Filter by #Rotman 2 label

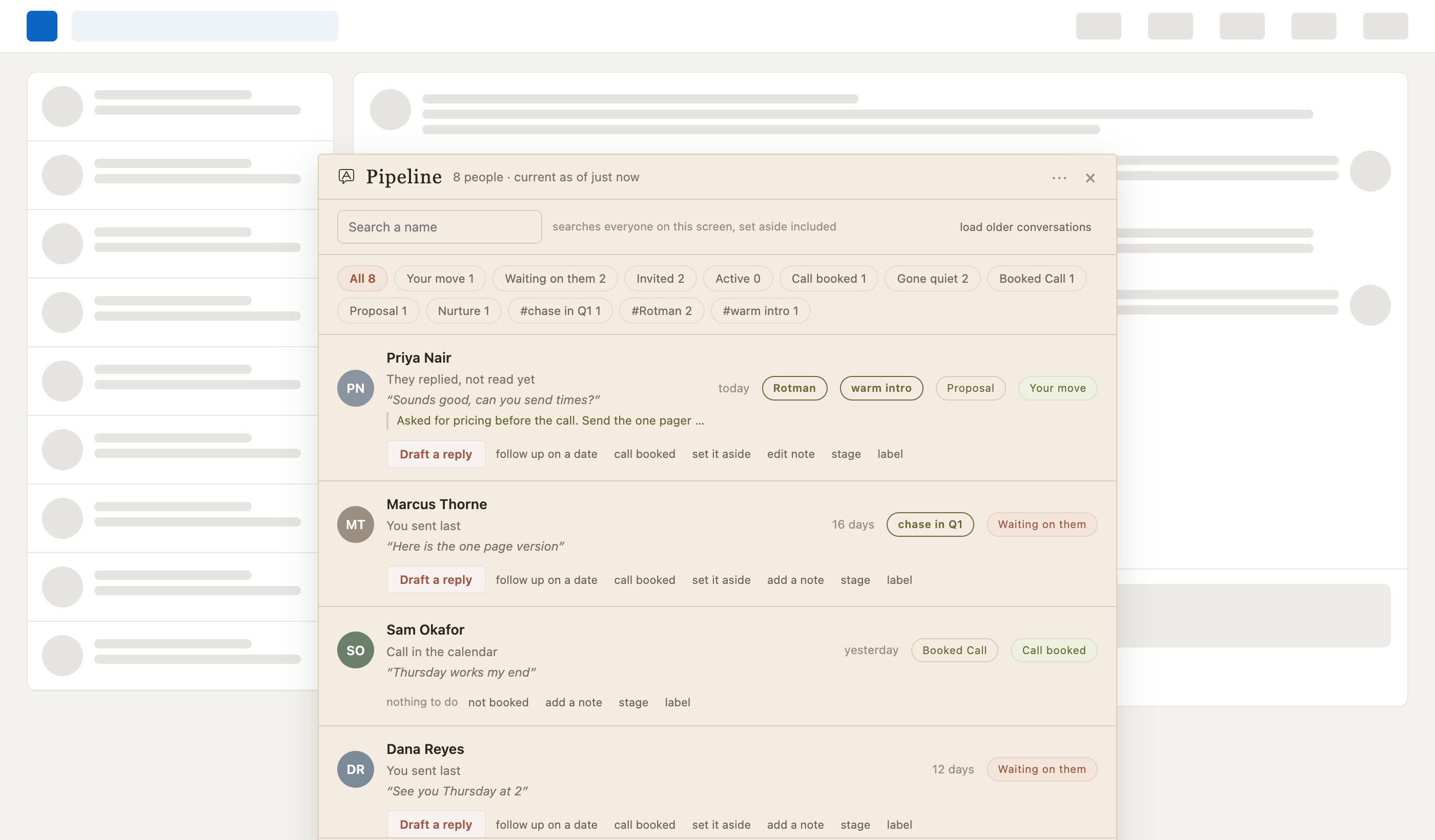point(661,311)
